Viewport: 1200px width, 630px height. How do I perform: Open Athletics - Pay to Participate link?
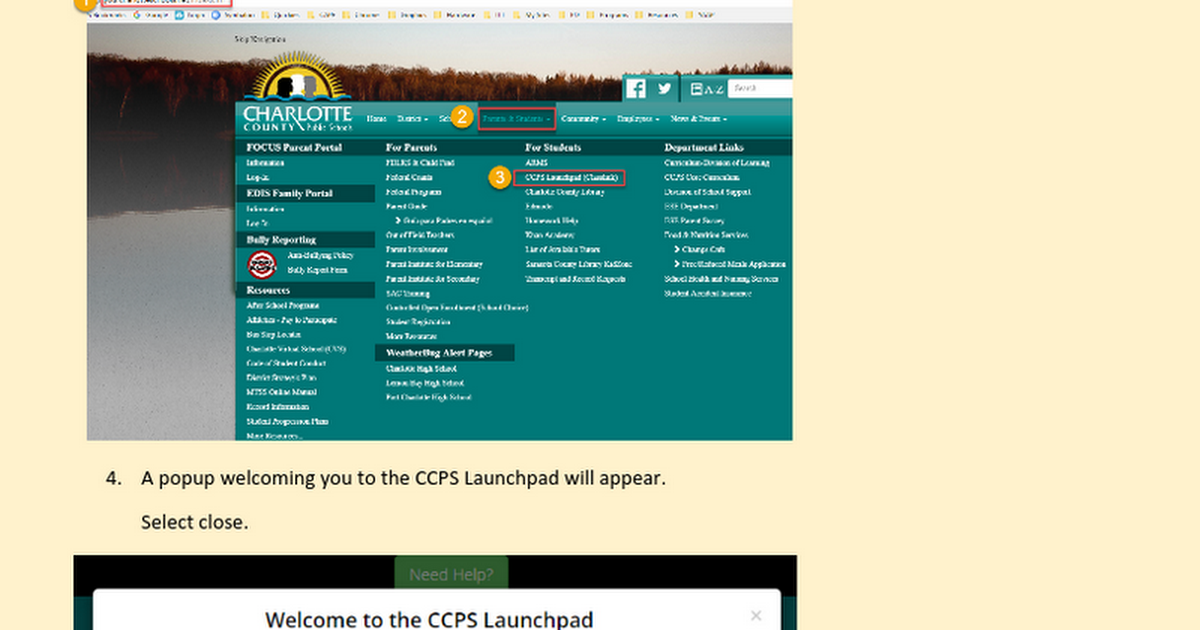(x=291, y=320)
